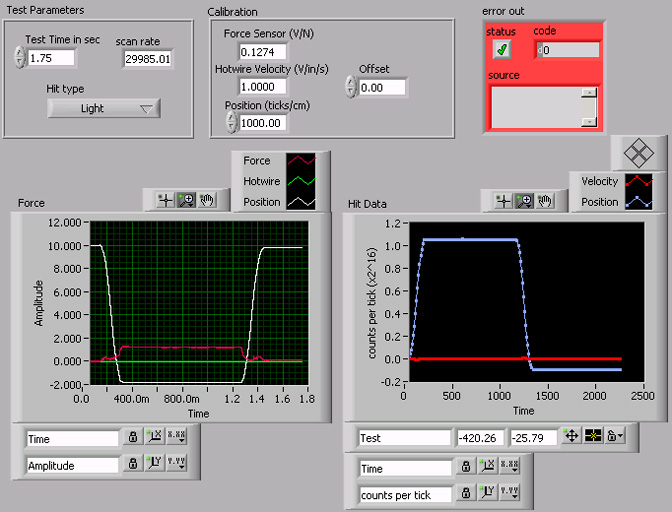This screenshot has height=512, width=672.
Task: Open the Force graph Amplitude axis format menu
Action: [176, 463]
